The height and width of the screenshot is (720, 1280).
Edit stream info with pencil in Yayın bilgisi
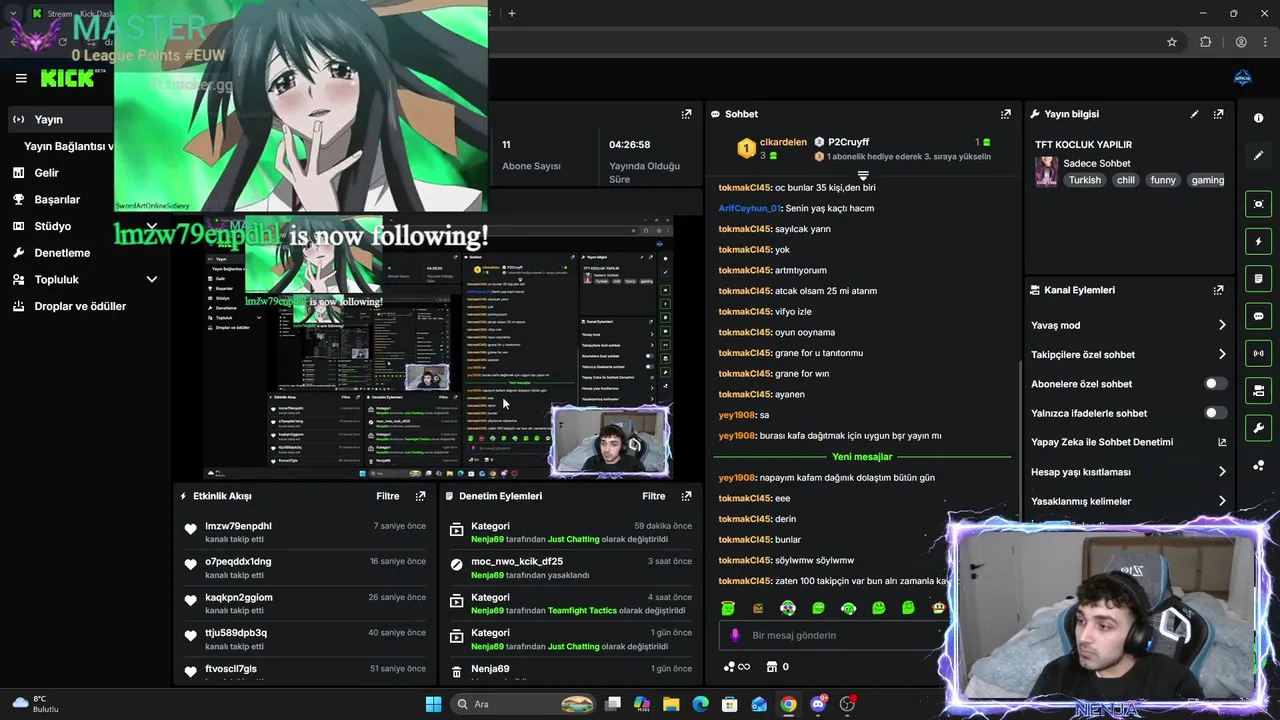pyautogui.click(x=1194, y=114)
